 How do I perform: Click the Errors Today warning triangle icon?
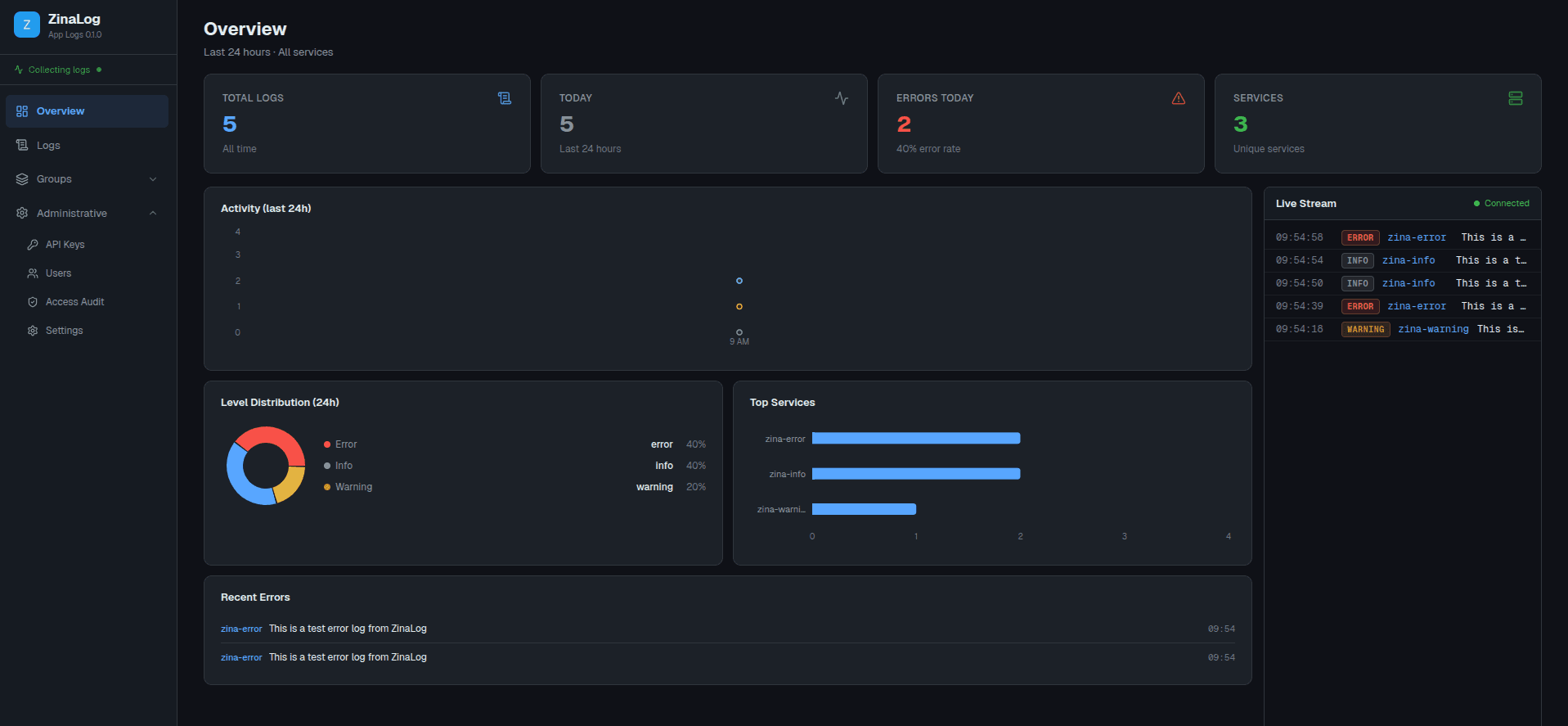coord(1179,98)
